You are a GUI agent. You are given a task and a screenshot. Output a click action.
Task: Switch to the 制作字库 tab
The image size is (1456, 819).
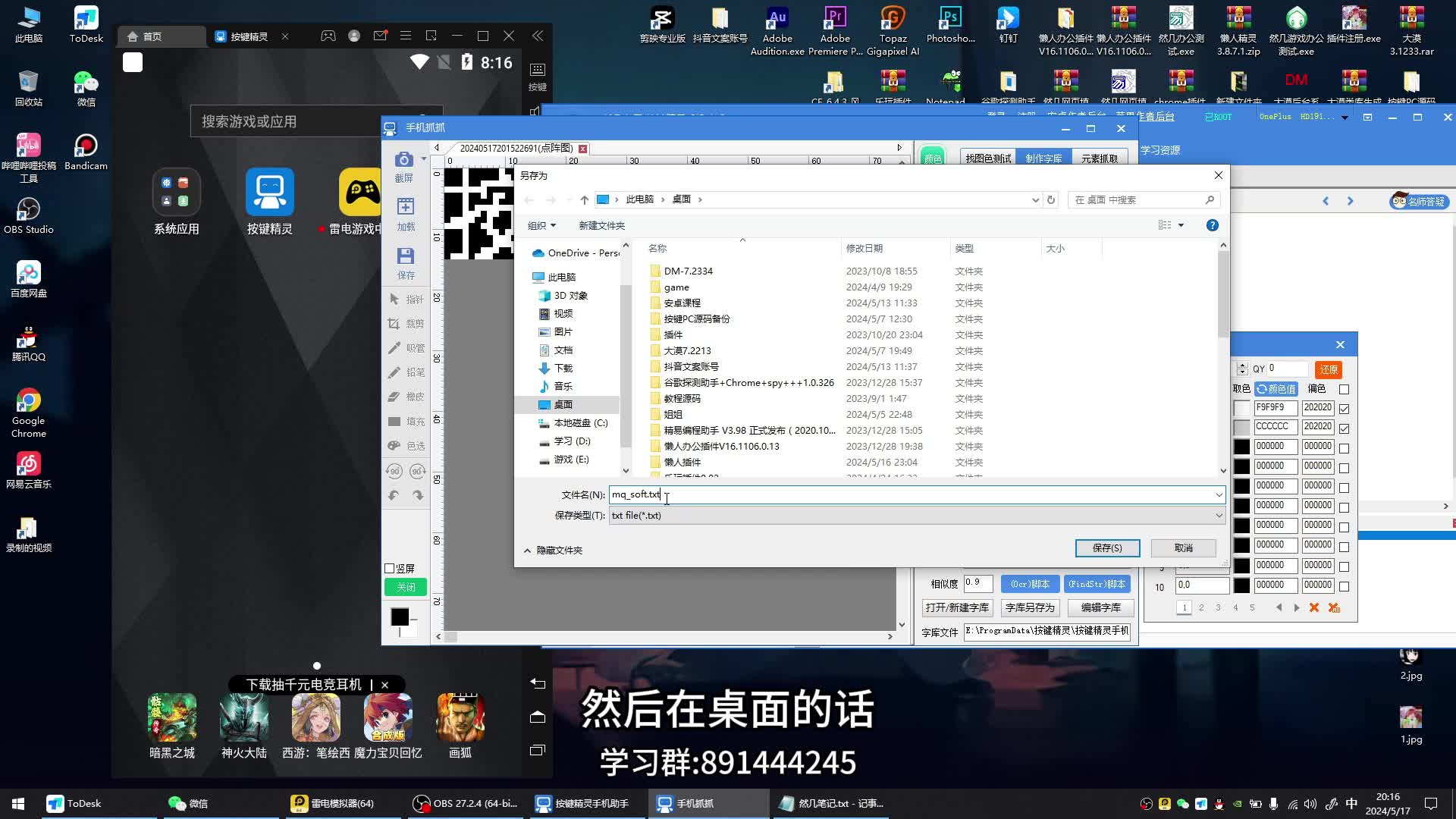click(x=1045, y=158)
